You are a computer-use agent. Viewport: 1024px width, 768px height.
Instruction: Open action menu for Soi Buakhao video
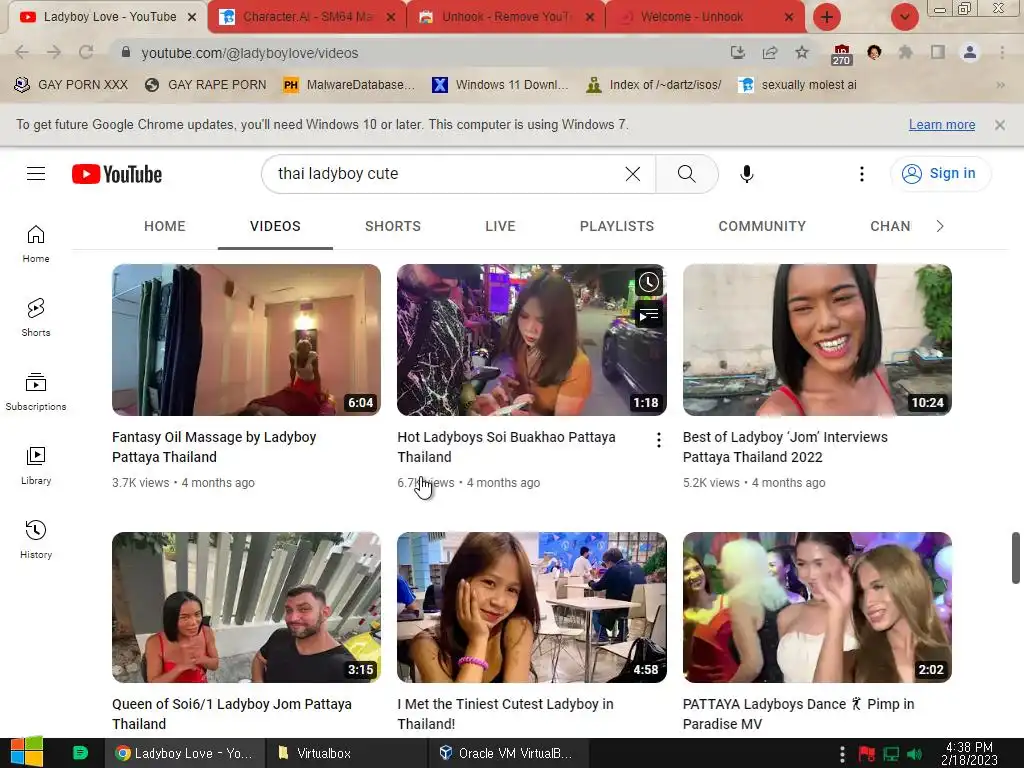tap(658, 440)
